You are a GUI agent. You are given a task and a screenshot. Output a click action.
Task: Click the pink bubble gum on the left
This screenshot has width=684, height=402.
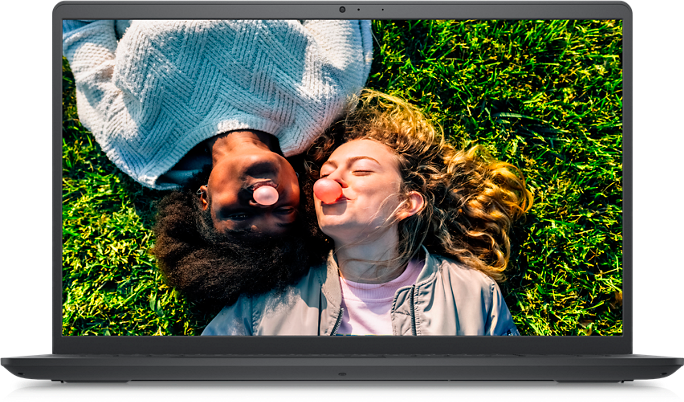click(266, 195)
